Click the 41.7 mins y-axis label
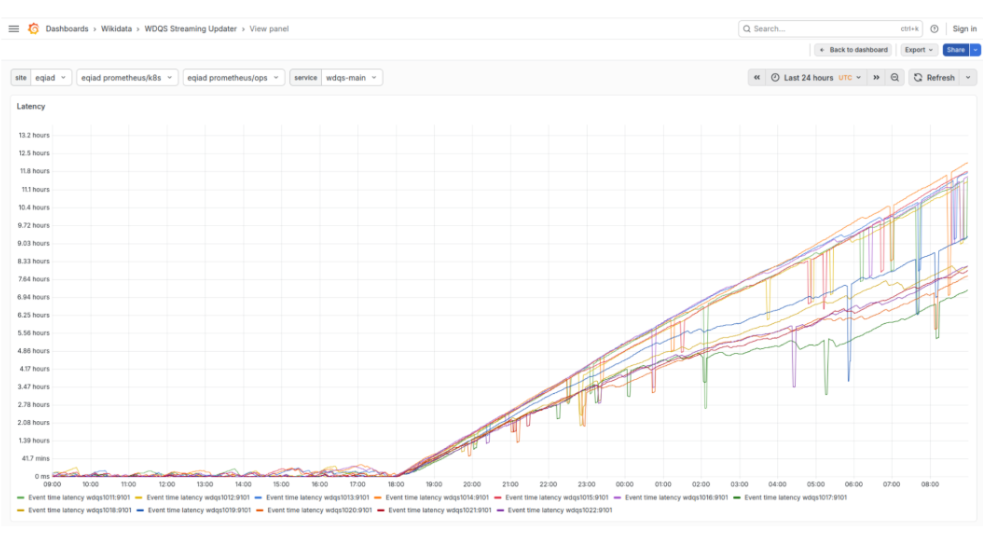 click(36, 458)
